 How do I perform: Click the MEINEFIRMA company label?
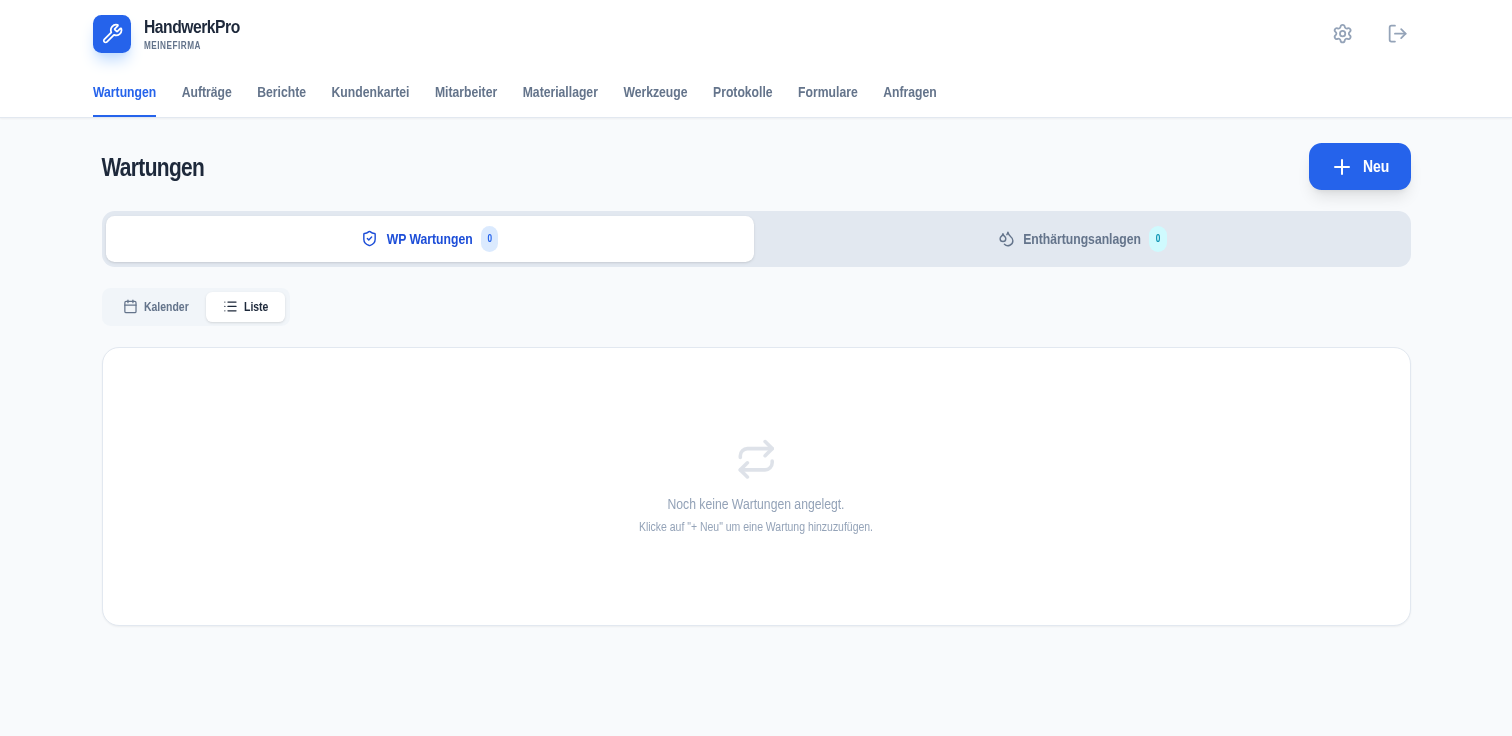pos(172,45)
